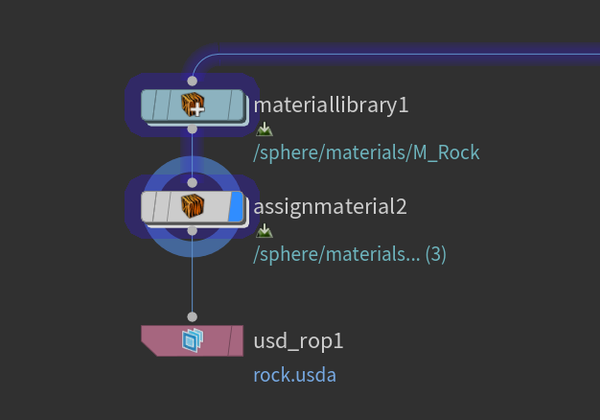Click the layer badge icon under assignmaterial2
Image resolution: width=600 pixels, height=420 pixels.
[x=264, y=231]
